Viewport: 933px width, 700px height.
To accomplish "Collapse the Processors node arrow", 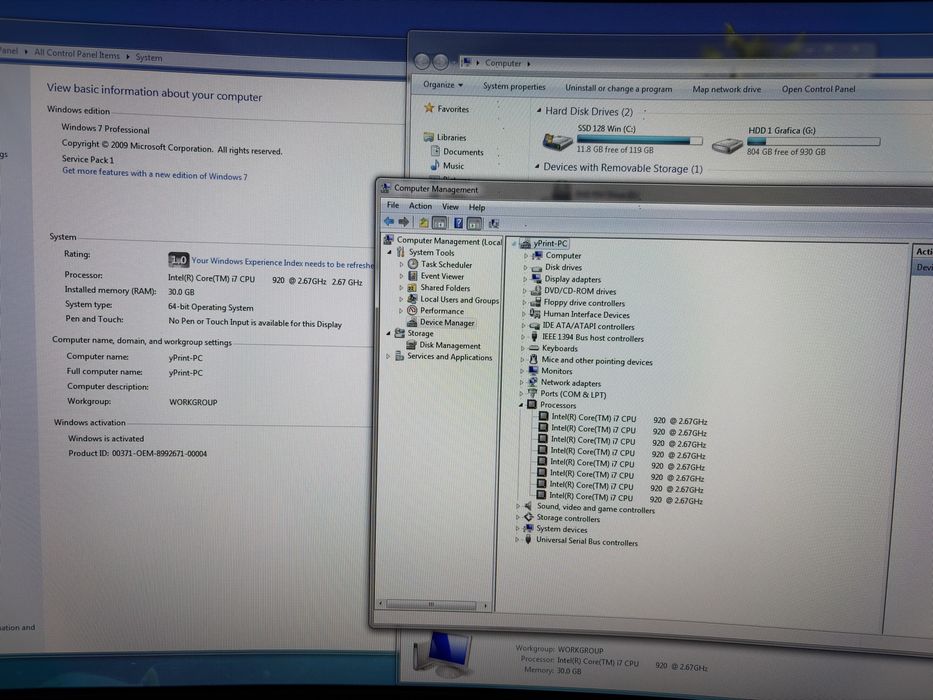I will (x=521, y=405).
